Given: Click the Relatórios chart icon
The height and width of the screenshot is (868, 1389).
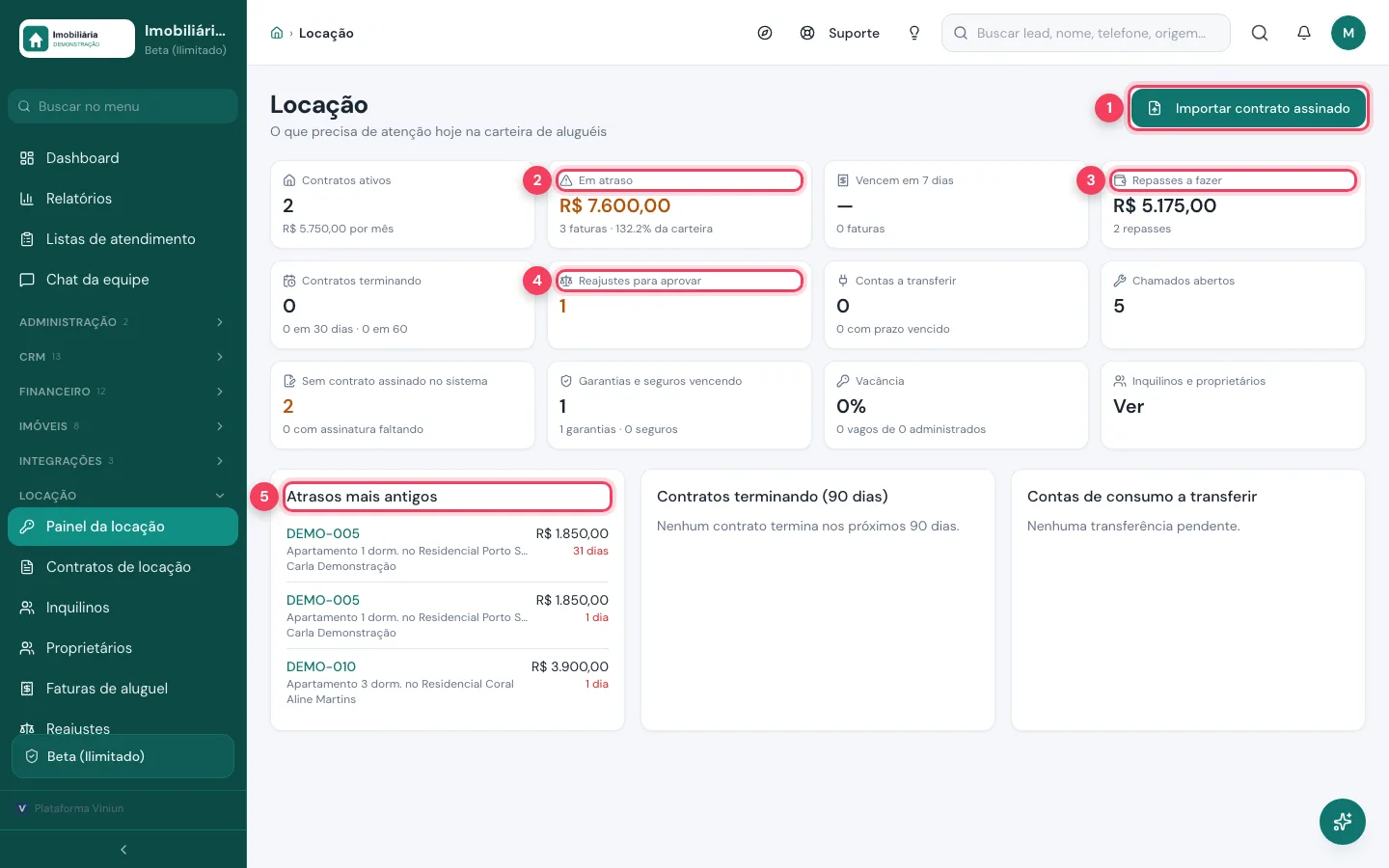Looking at the screenshot, I should click(x=27, y=199).
